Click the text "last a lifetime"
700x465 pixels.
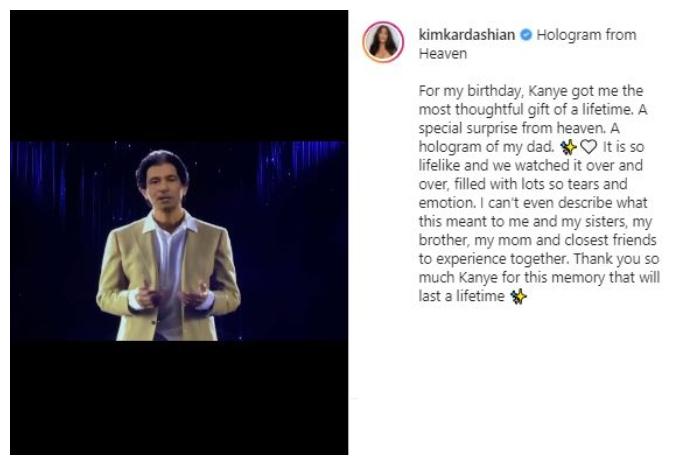tap(462, 297)
